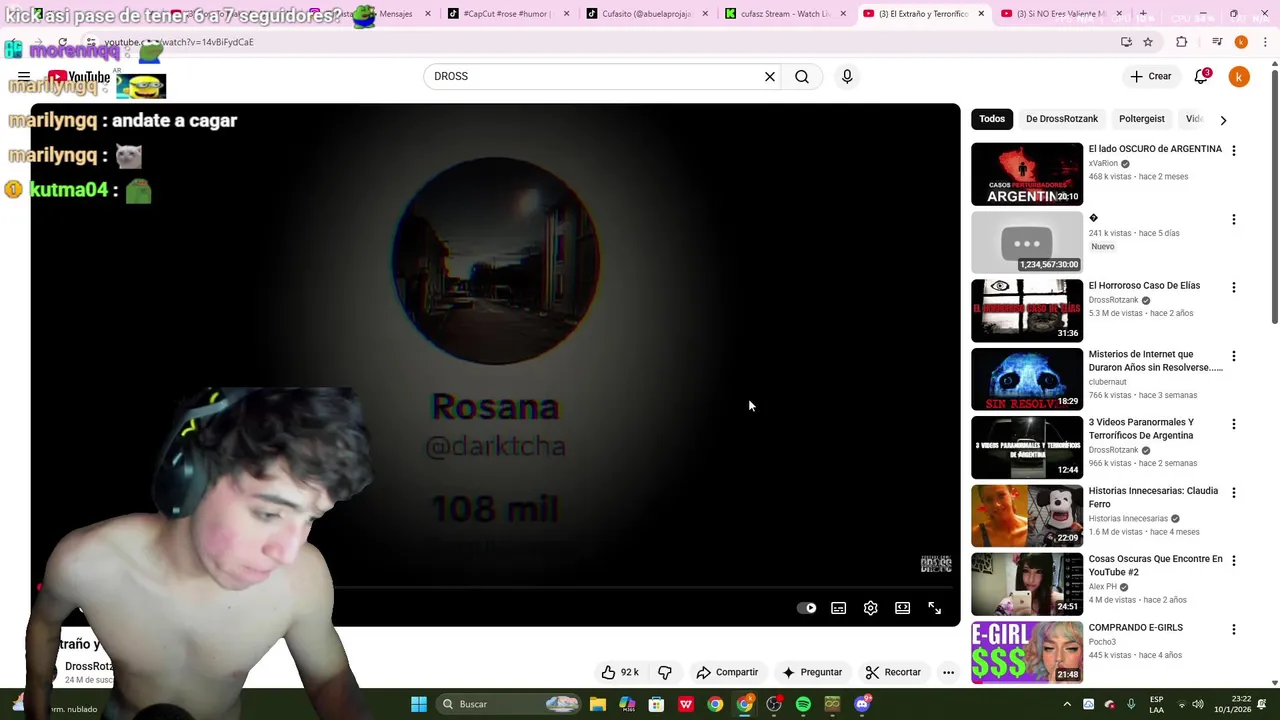Open options for El lado OSCURO de ARGENTINA
Image resolution: width=1280 pixels, height=720 pixels.
(1234, 150)
